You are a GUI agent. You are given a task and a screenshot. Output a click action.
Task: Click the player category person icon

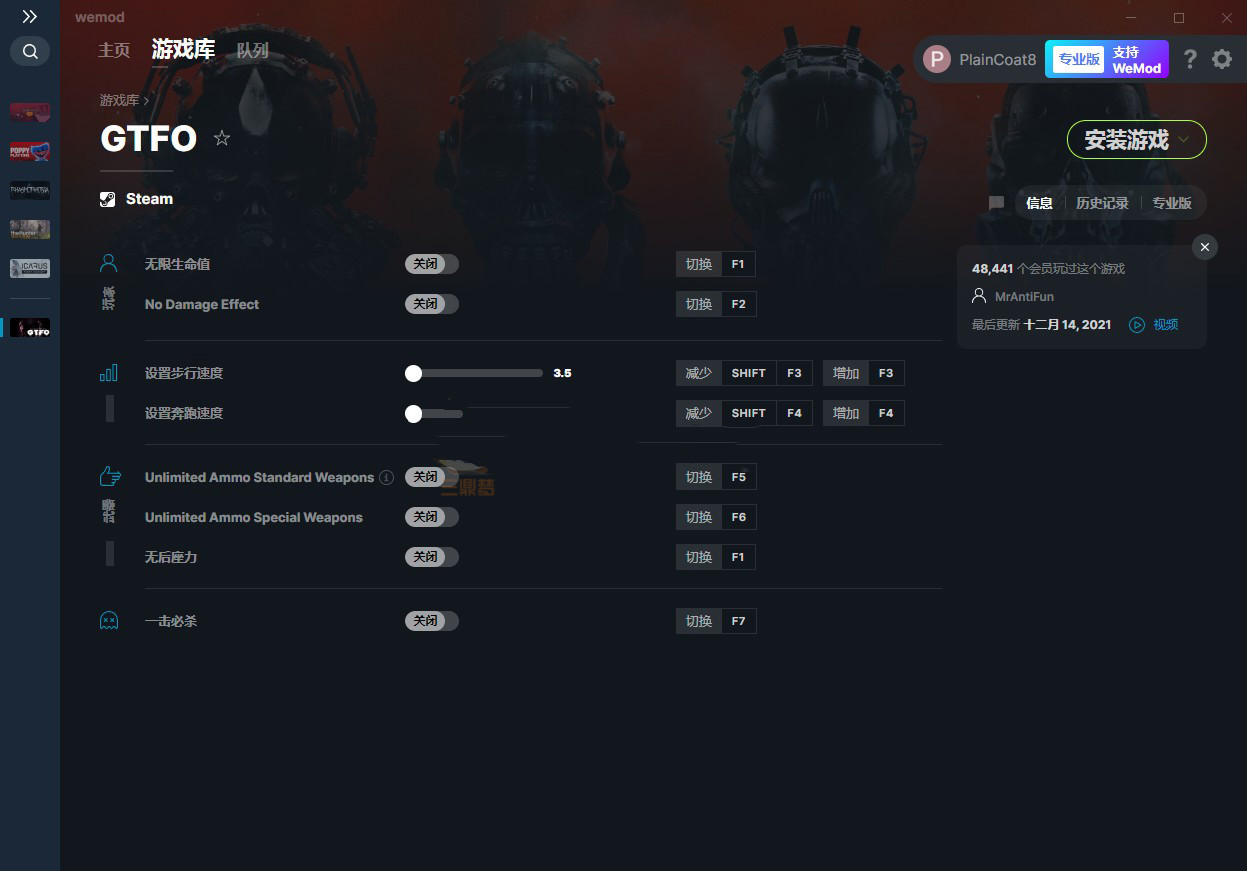[x=109, y=264]
